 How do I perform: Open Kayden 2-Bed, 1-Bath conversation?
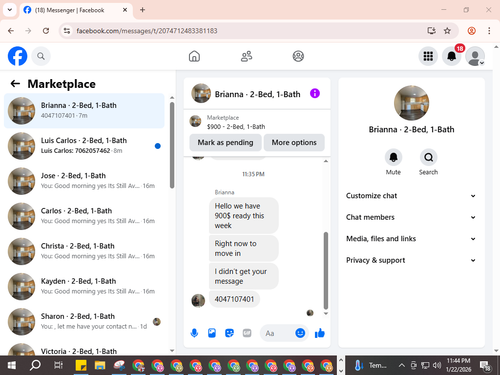(x=84, y=286)
